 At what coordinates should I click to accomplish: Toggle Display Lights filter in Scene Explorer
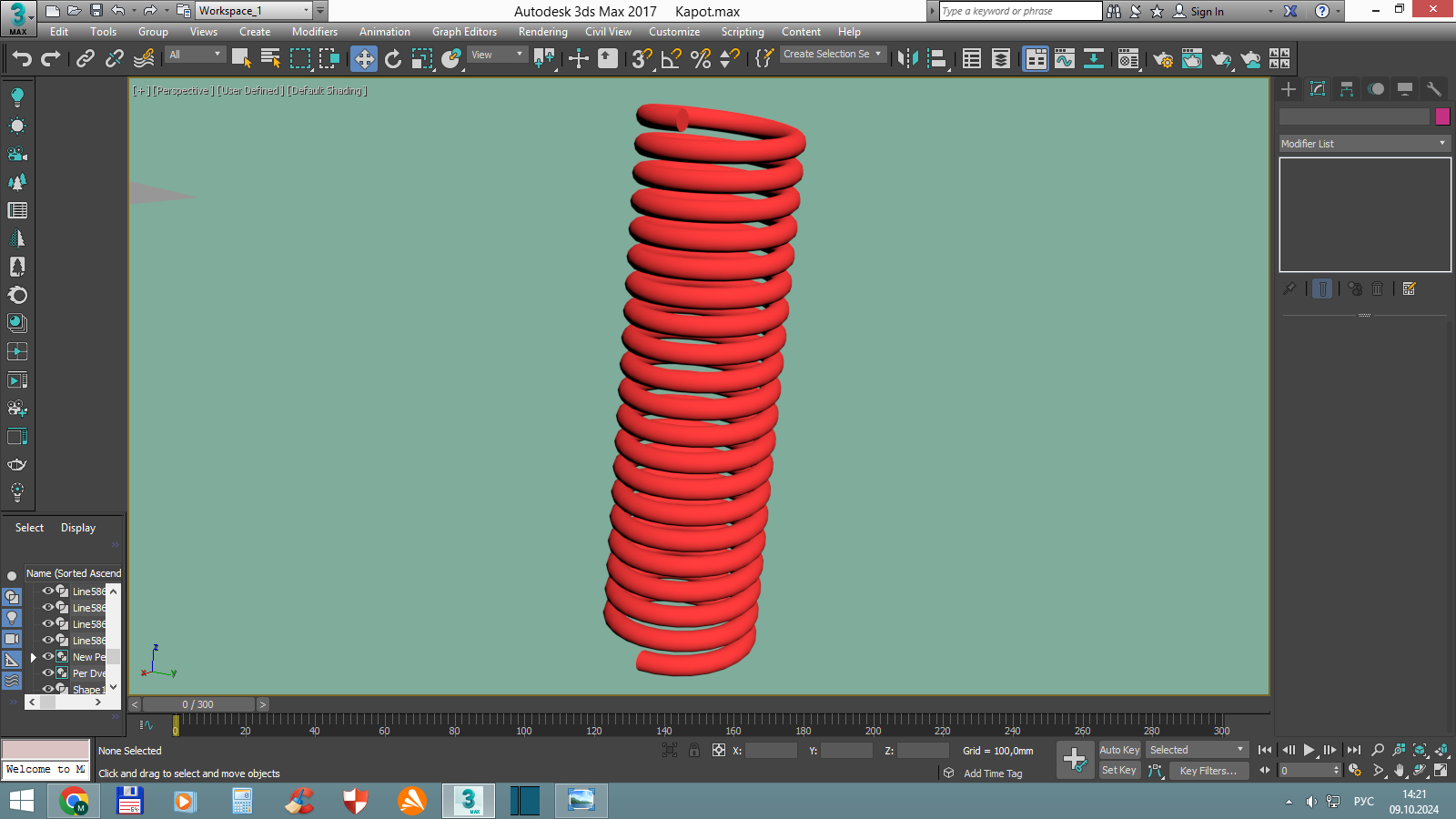click(x=12, y=618)
